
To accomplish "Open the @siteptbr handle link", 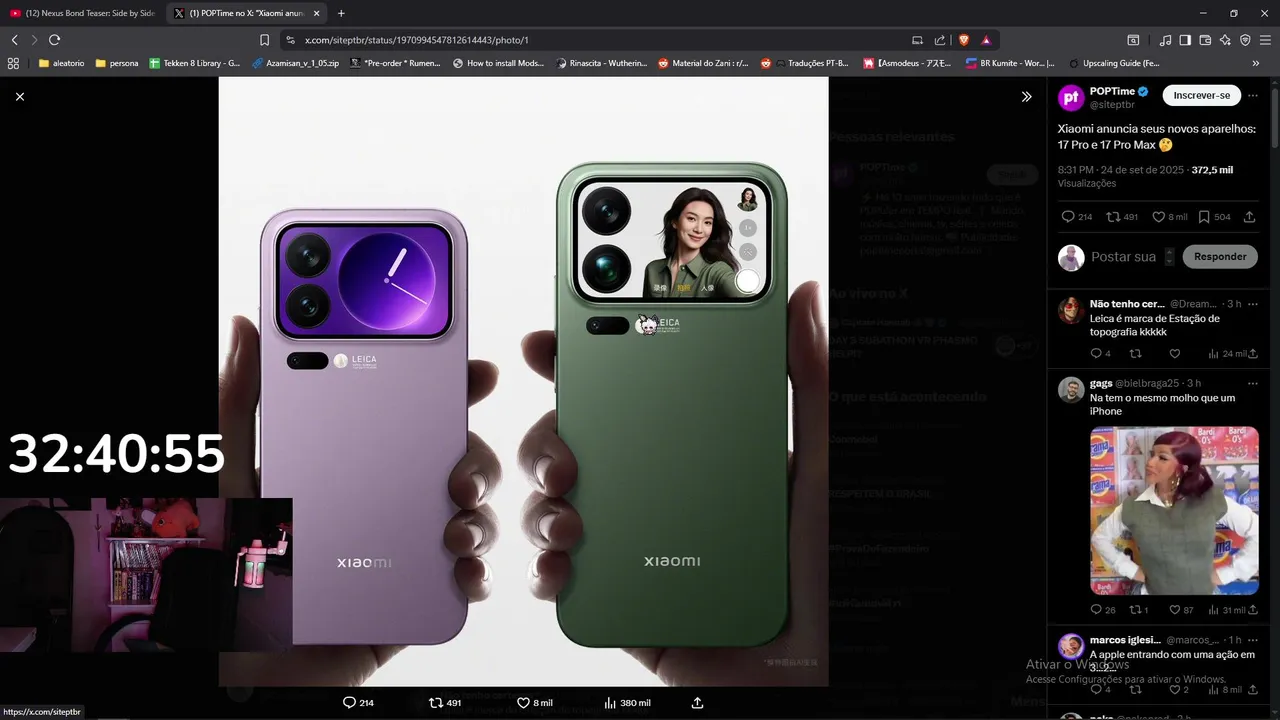I will tap(1112, 104).
